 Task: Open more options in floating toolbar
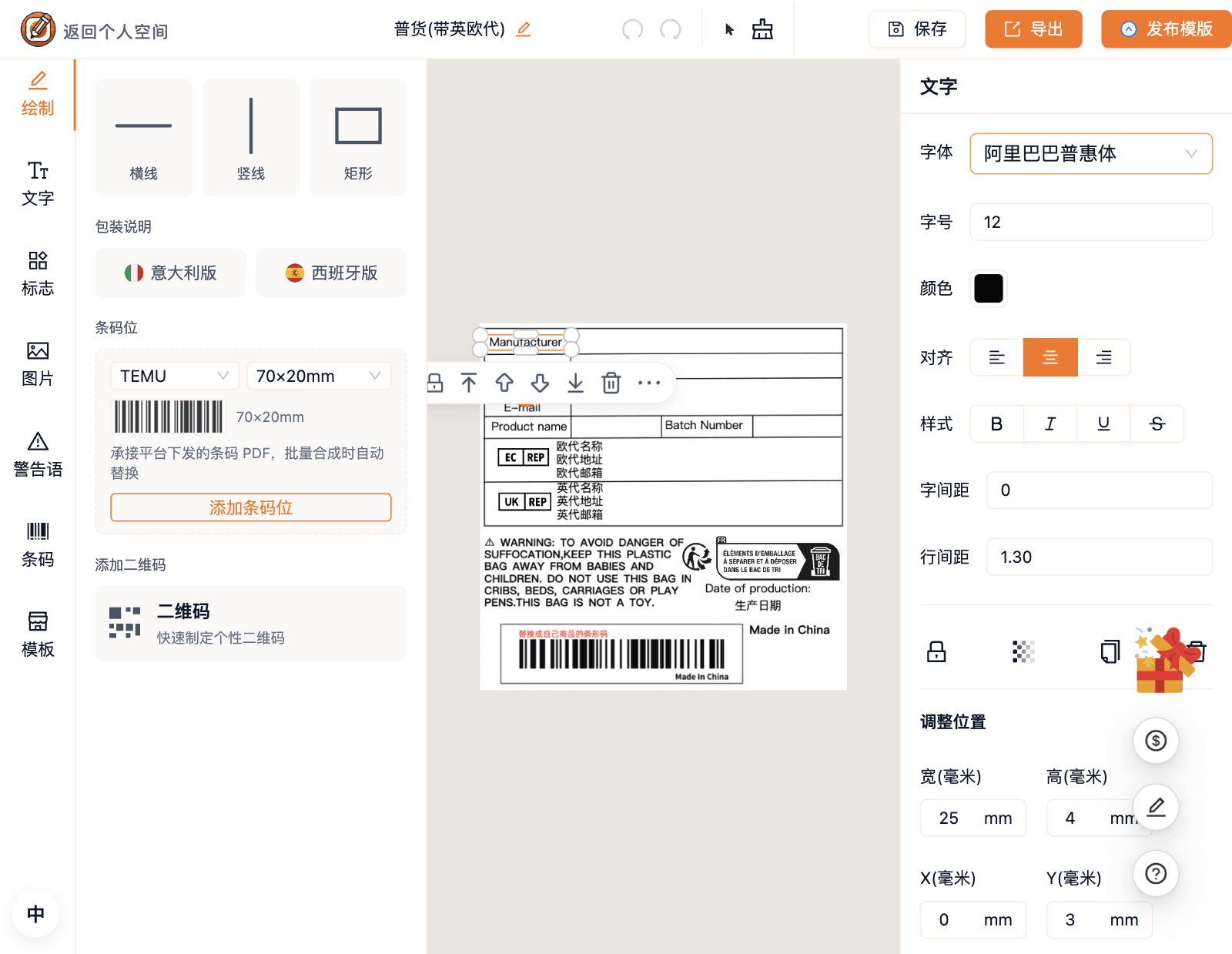click(649, 383)
